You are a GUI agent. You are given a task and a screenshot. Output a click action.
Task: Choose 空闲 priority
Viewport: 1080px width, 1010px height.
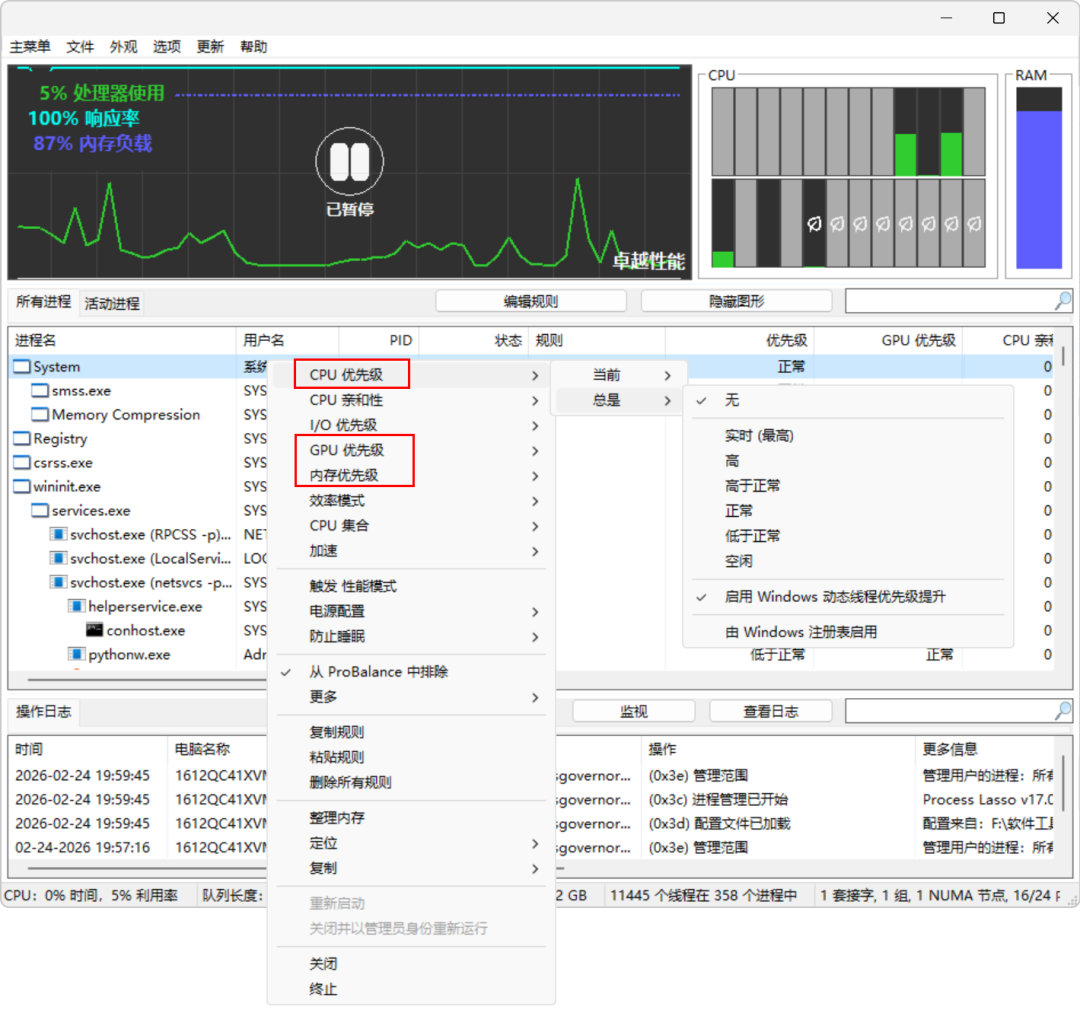tap(848, 561)
